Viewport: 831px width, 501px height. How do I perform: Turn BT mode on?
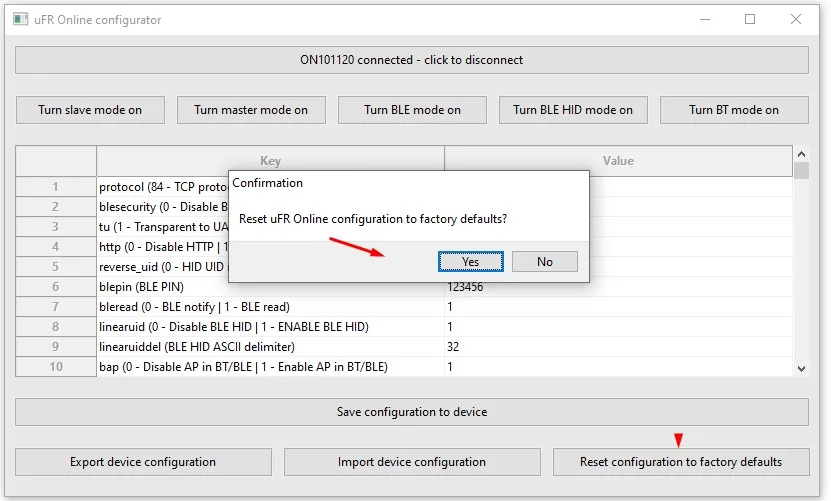coord(734,110)
